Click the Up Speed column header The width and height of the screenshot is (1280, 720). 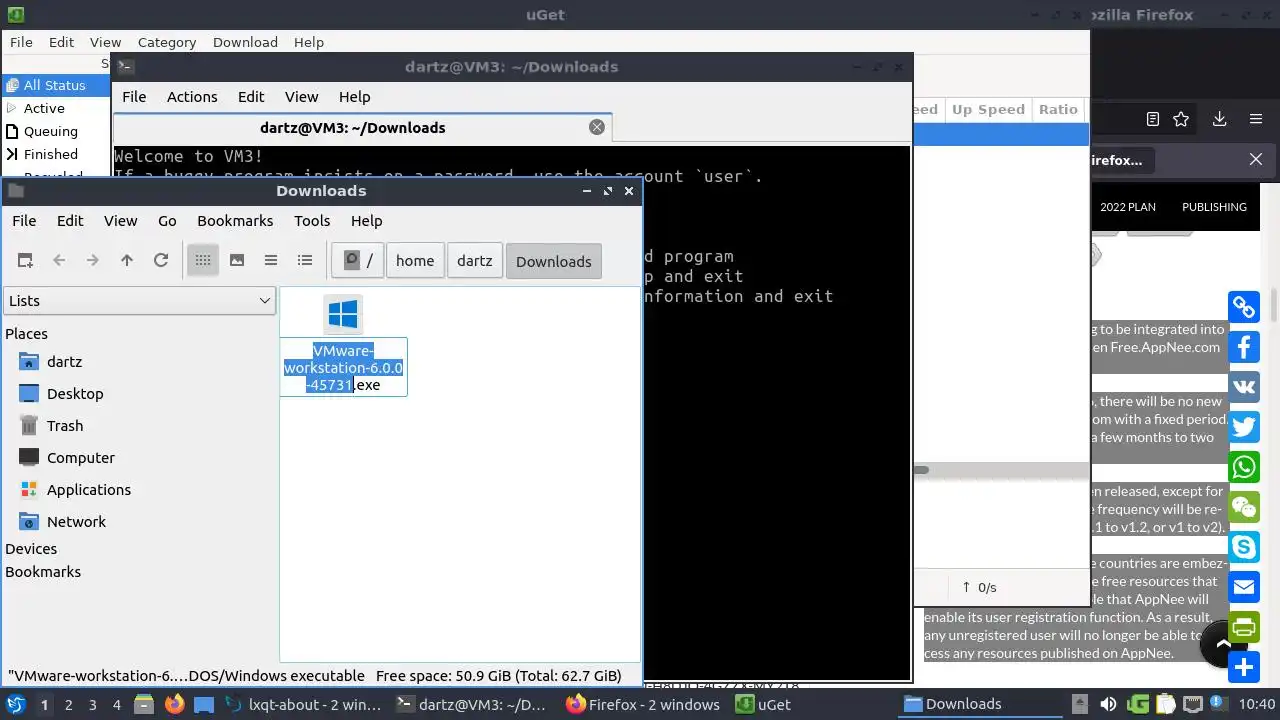[988, 110]
